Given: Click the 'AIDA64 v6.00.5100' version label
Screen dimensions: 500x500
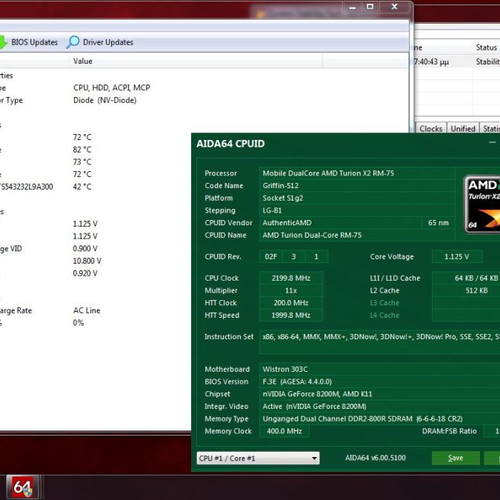Looking at the screenshot, I should tap(375, 458).
